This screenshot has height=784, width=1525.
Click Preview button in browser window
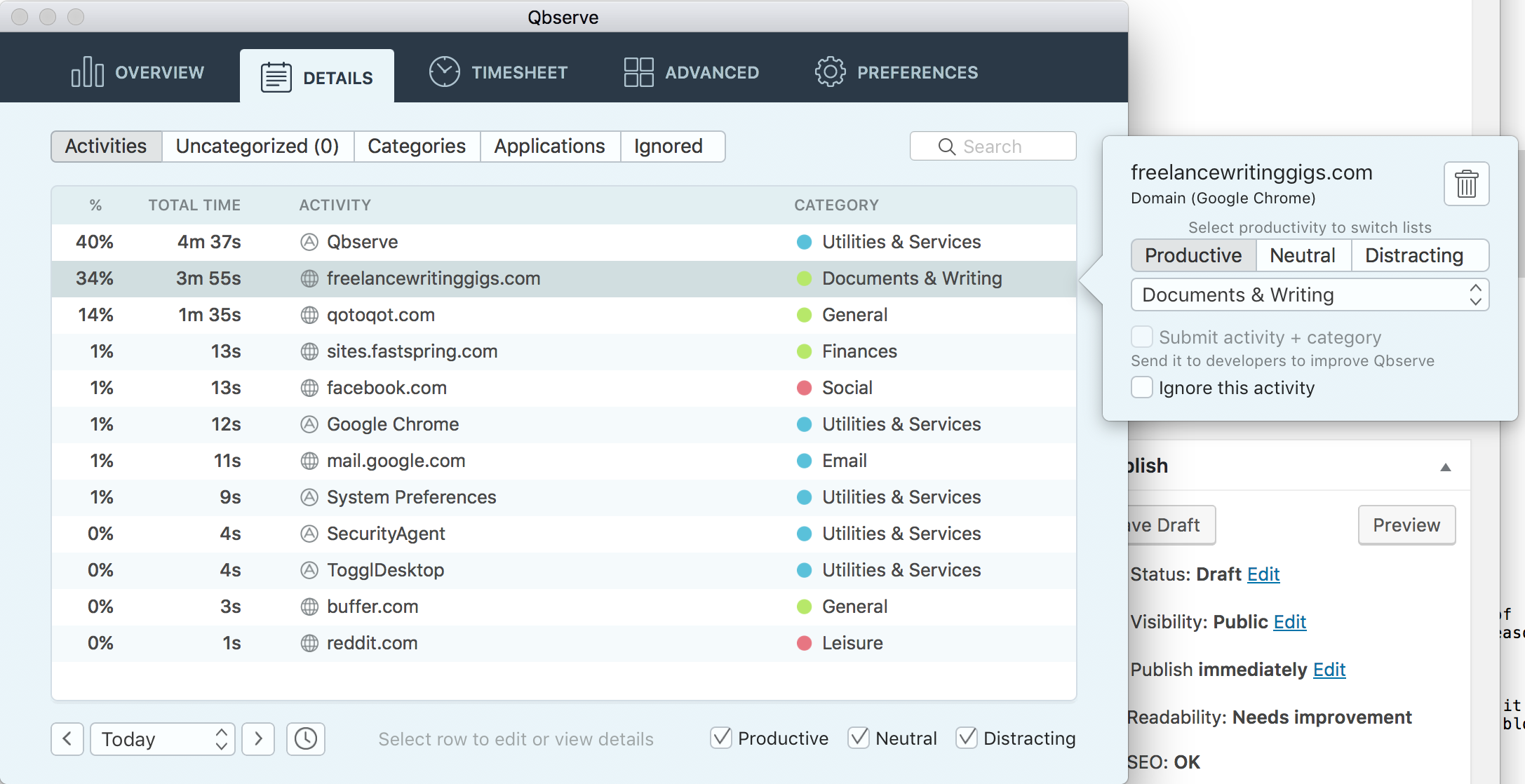pos(1406,525)
